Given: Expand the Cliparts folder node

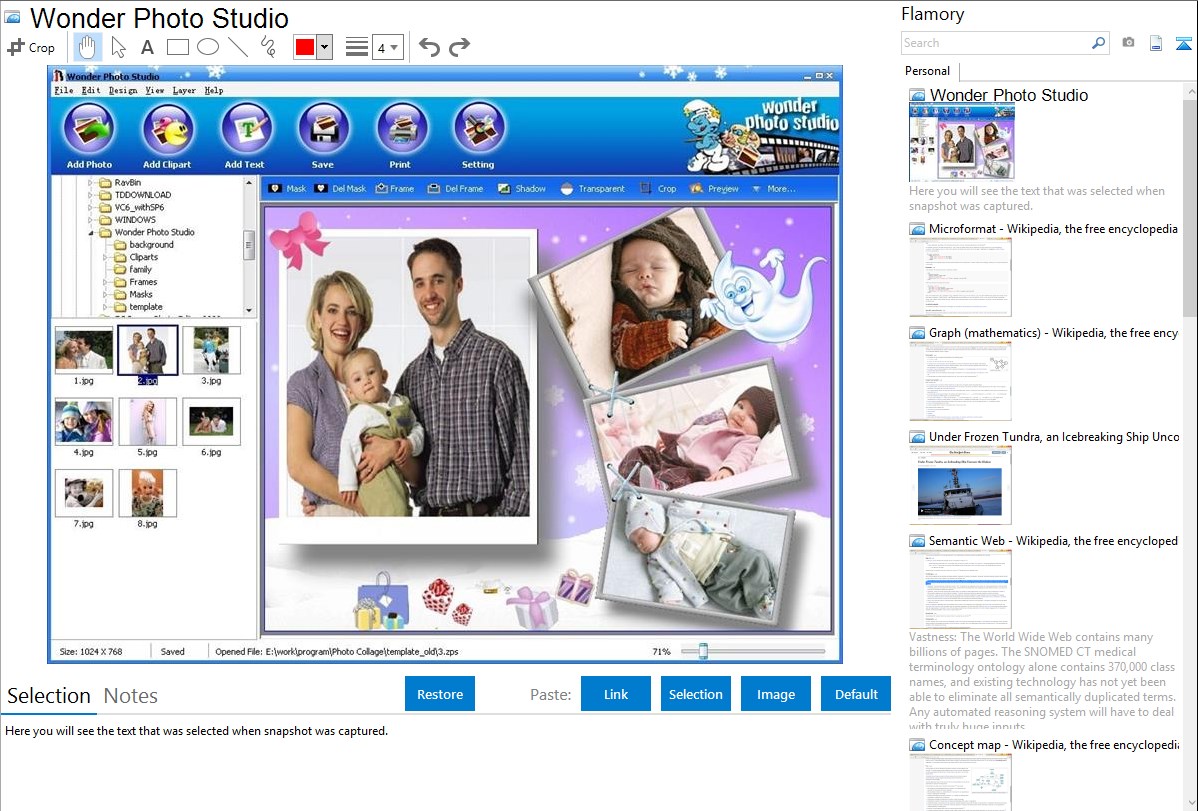Looking at the screenshot, I should click(105, 258).
